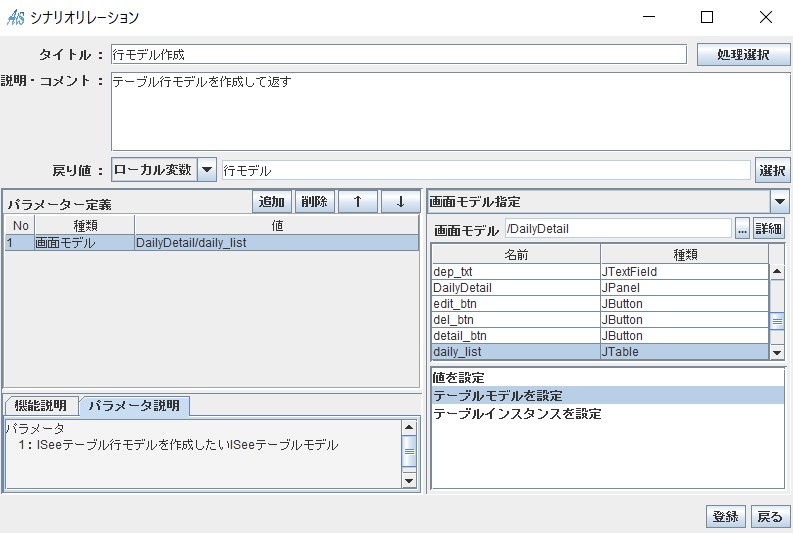Click the ellipsis browse button for 画面モデル
793x533 pixels.
tap(742, 229)
